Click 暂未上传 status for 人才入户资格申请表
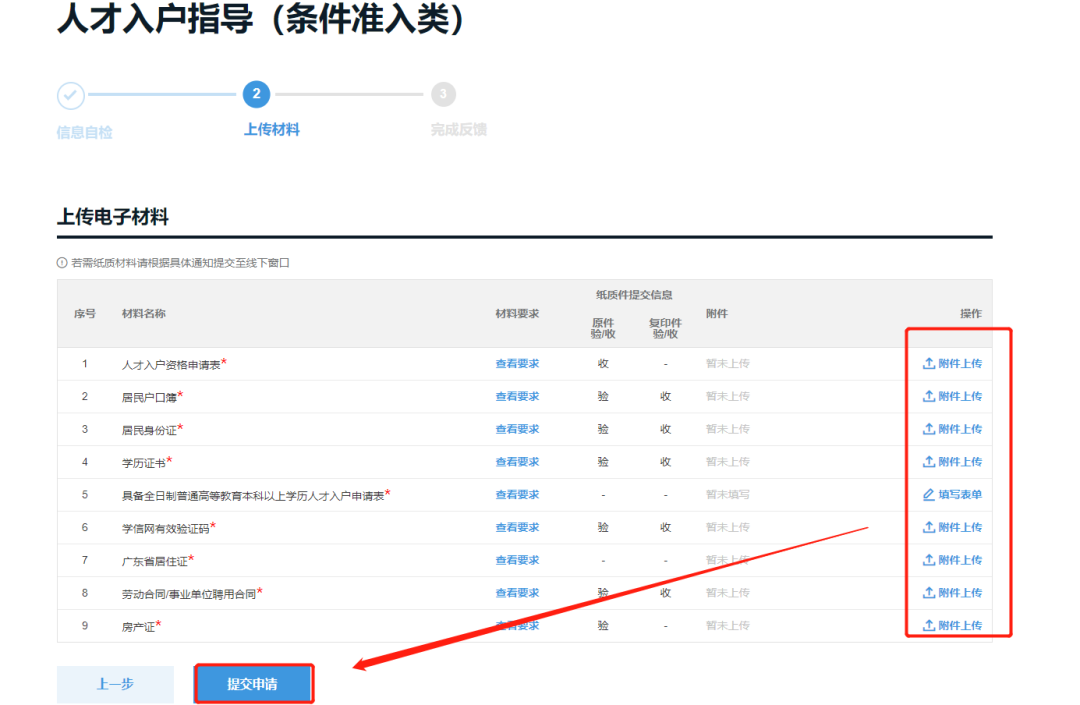 pos(727,364)
